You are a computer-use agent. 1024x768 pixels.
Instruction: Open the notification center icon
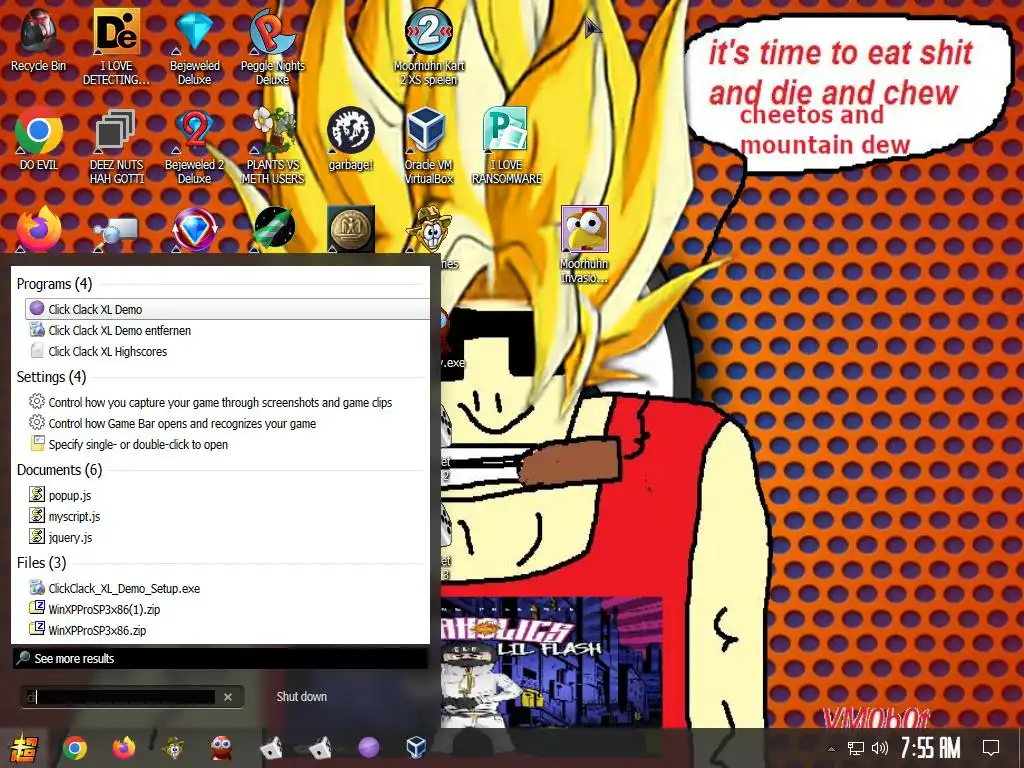point(991,748)
